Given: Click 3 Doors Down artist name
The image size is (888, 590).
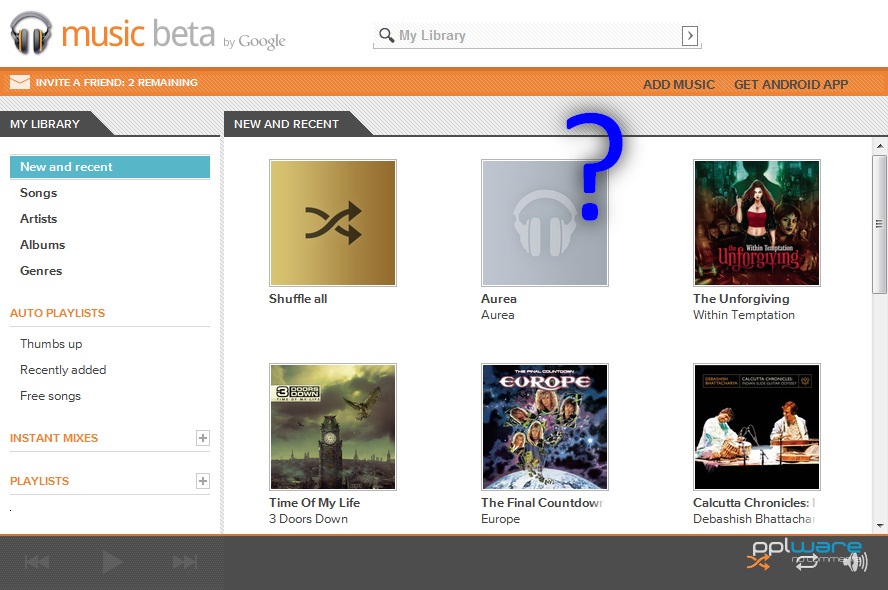Looking at the screenshot, I should (x=308, y=519).
